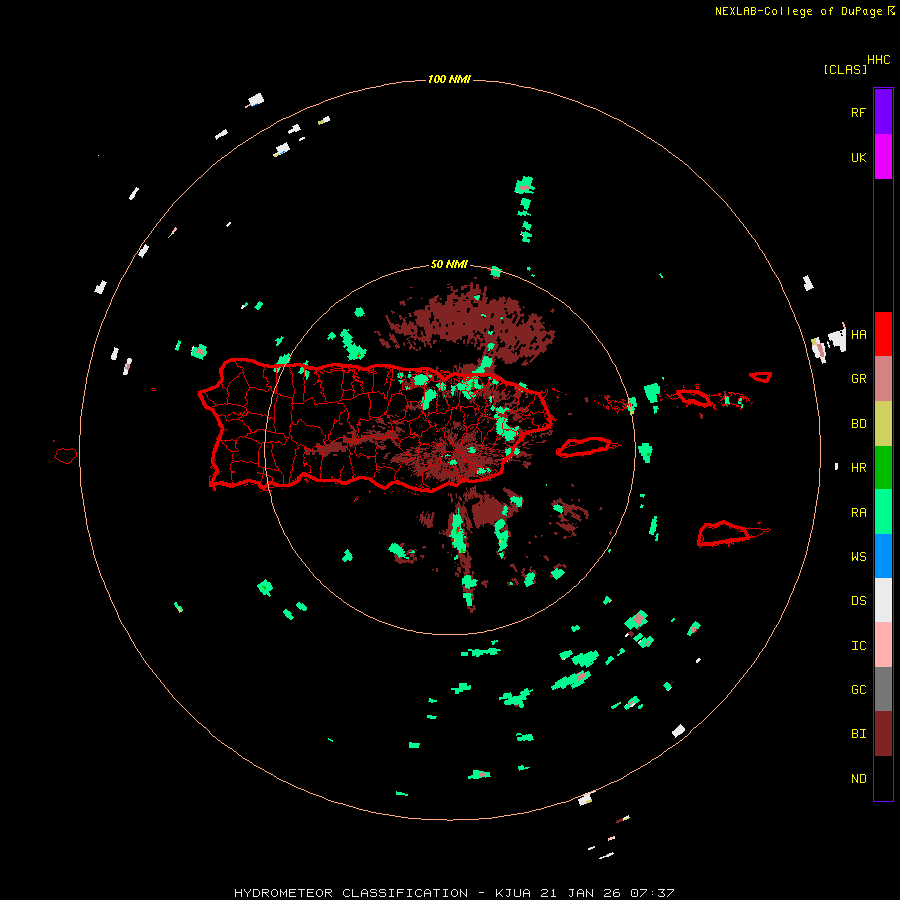Click the HYDROMETEOR CLASSIFICATION title text

tap(351, 893)
